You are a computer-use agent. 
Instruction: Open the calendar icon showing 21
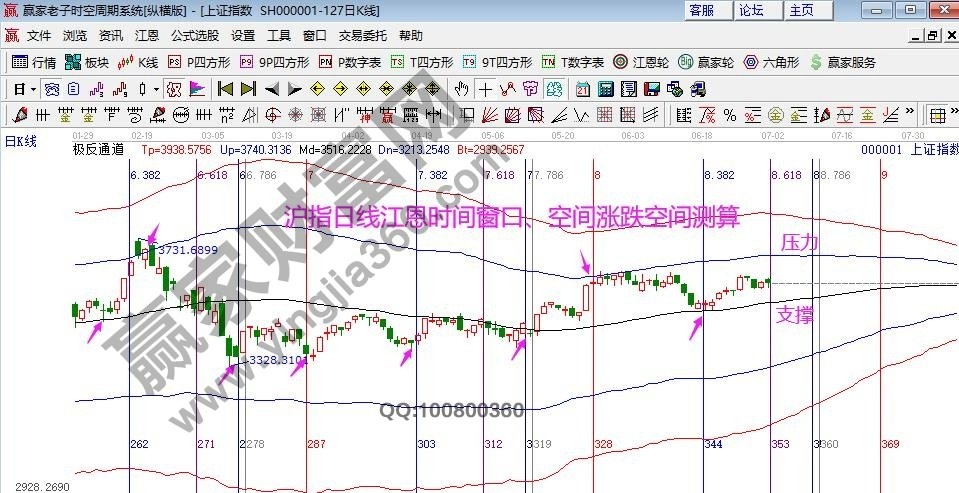point(582,88)
